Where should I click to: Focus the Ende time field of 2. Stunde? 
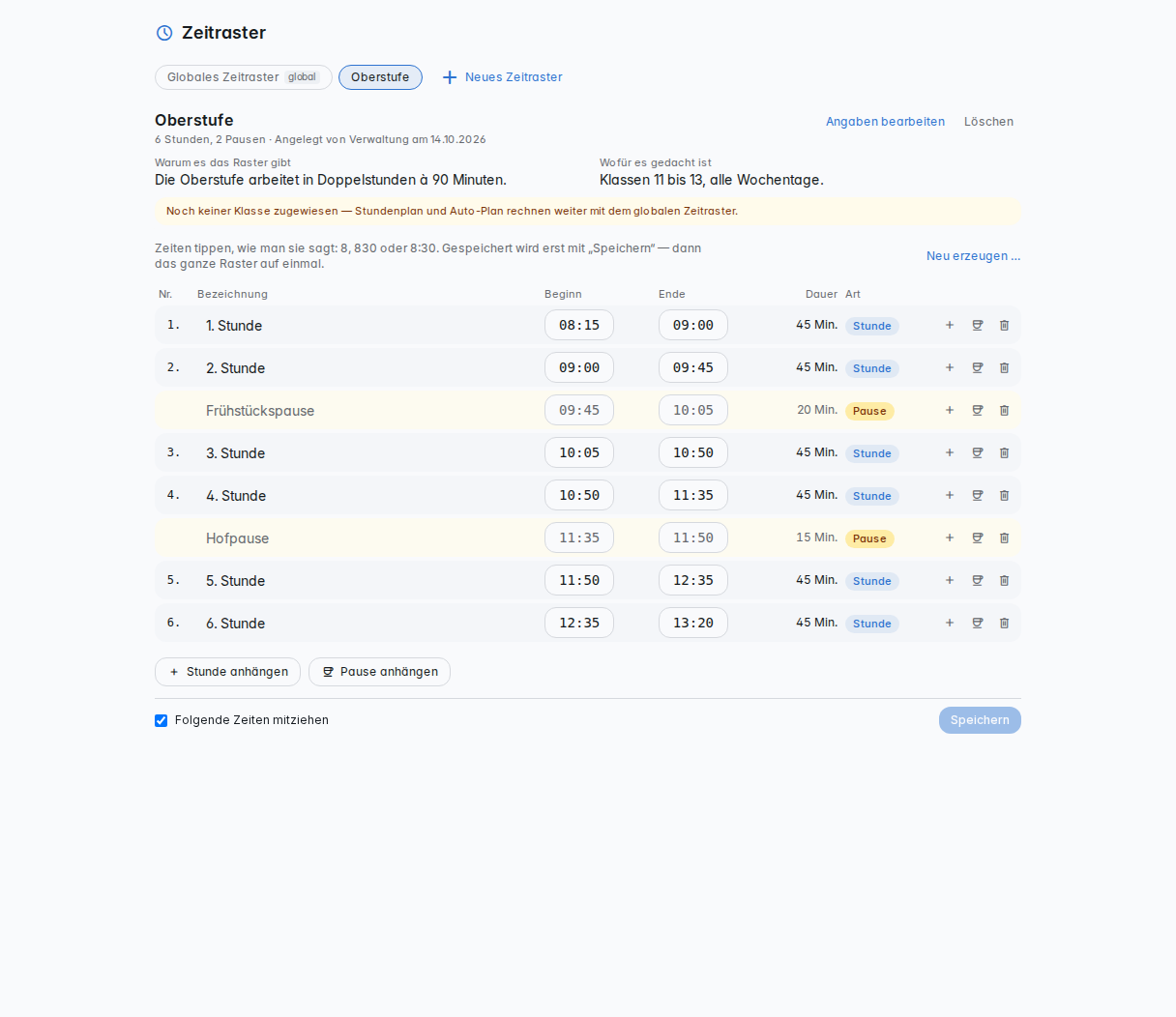point(693,368)
